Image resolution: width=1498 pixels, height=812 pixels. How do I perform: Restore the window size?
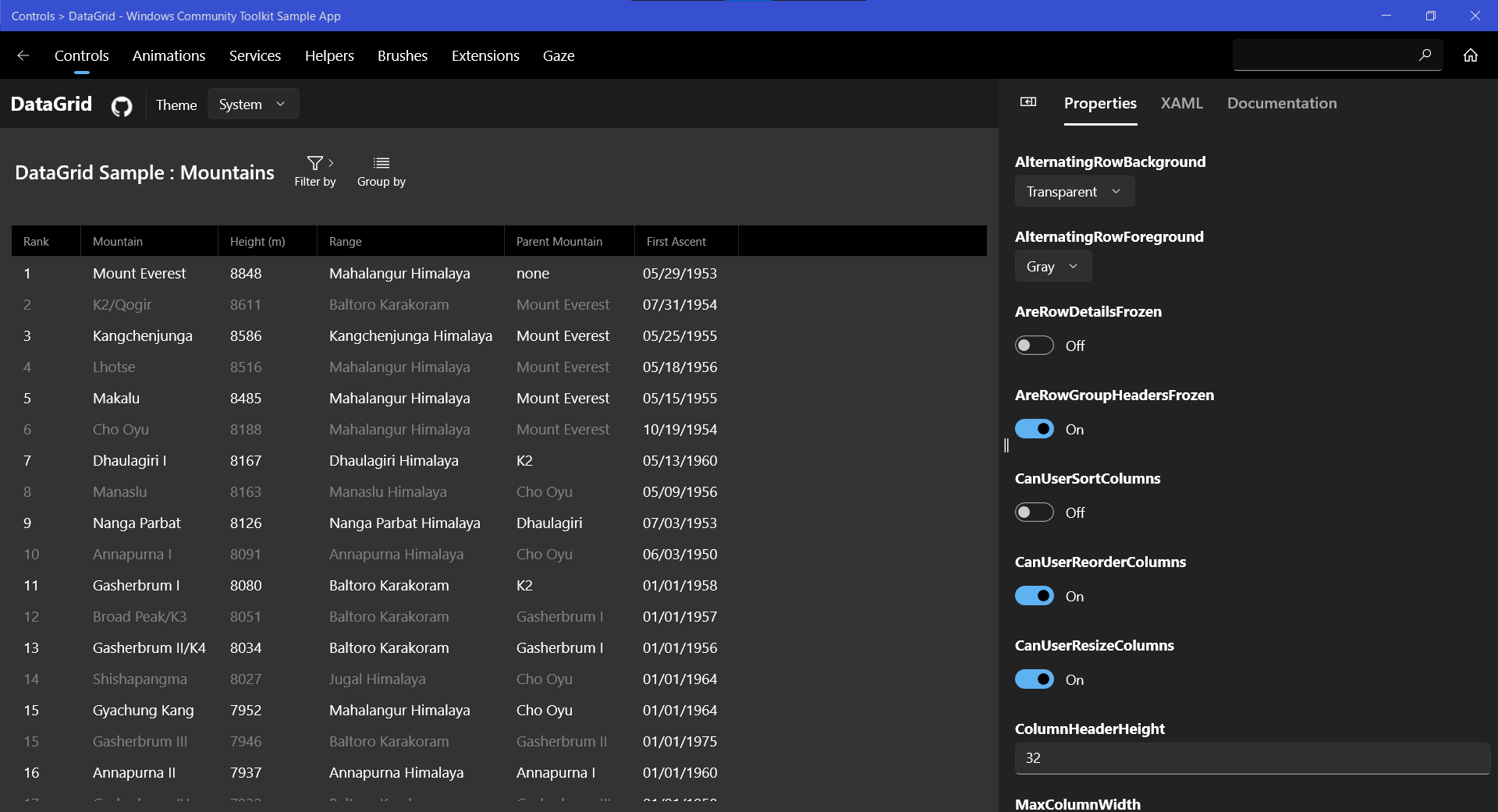pos(1430,16)
